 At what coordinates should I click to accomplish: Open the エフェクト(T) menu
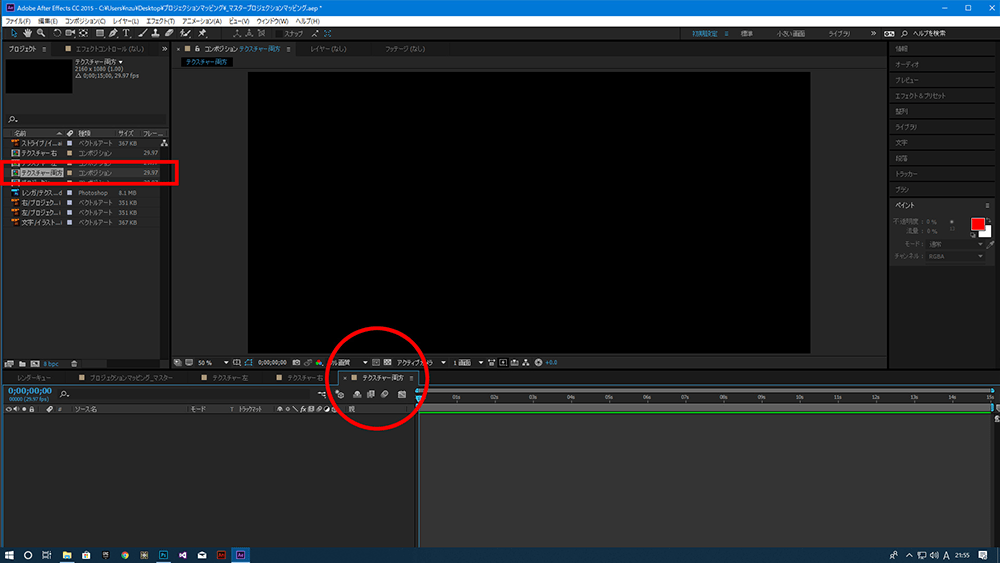click(160, 21)
